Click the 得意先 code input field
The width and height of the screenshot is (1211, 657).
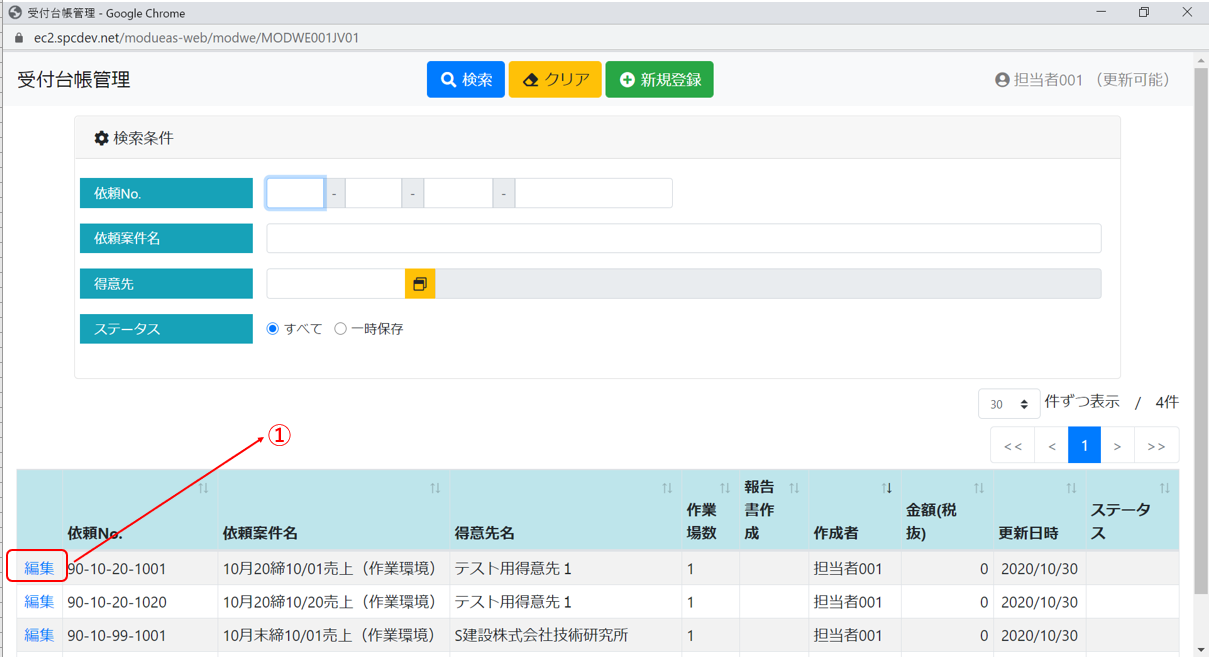pyautogui.click(x=336, y=284)
